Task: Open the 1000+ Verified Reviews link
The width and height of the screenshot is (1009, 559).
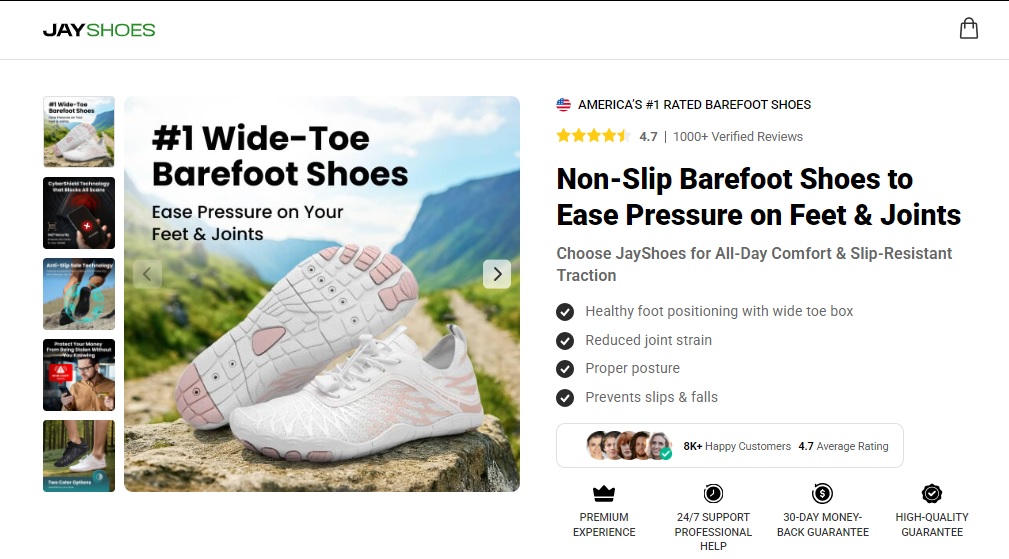Action: tap(738, 137)
